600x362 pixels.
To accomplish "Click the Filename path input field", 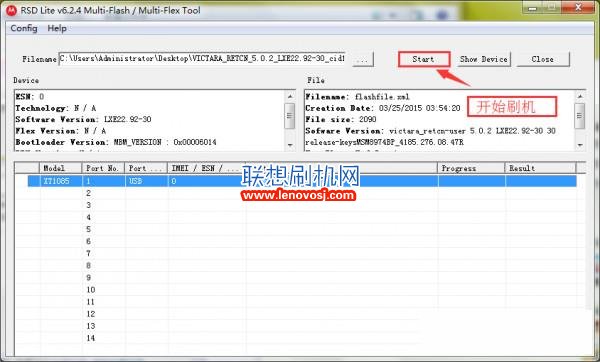I will (202, 59).
